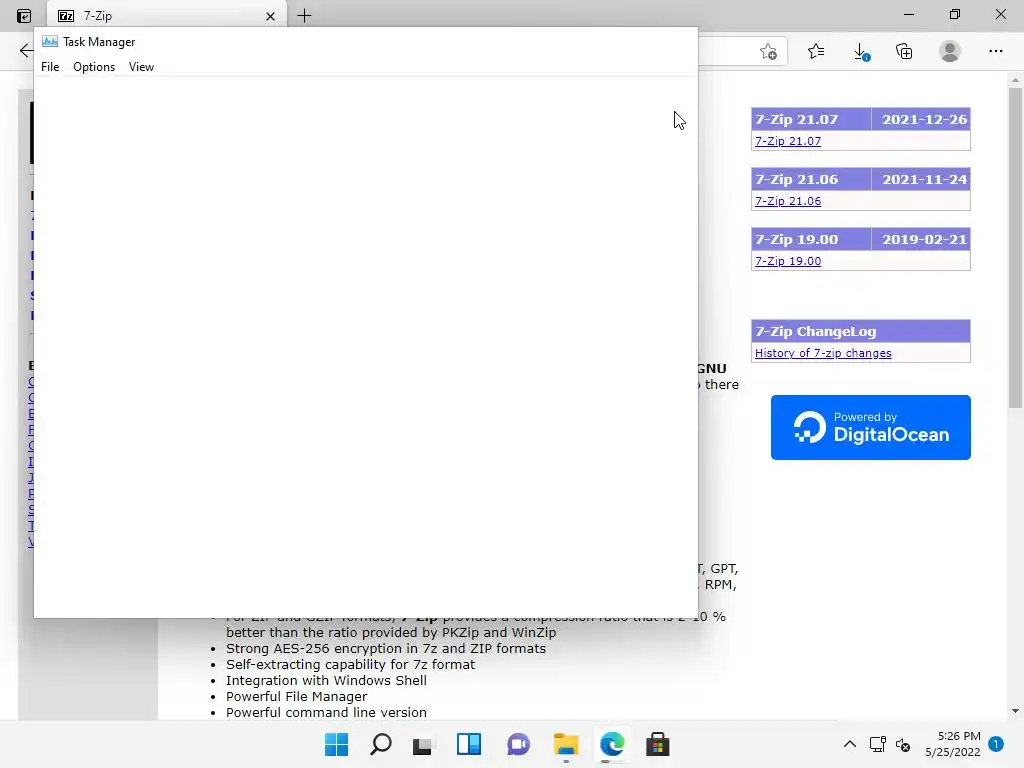Open Edge Settings and more menu
The image size is (1024, 768).
[x=995, y=51]
